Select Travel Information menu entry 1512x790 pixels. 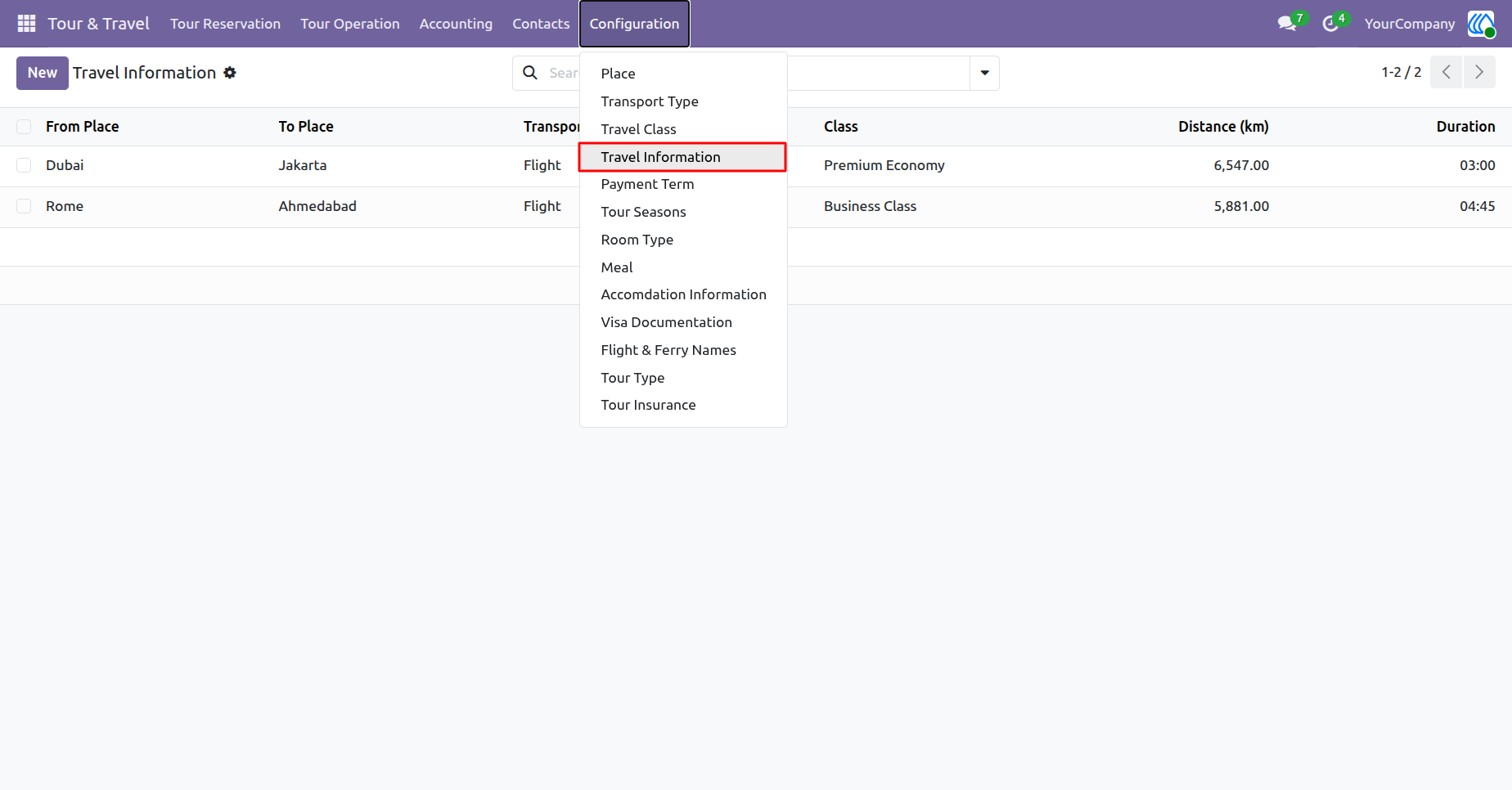[x=683, y=157]
